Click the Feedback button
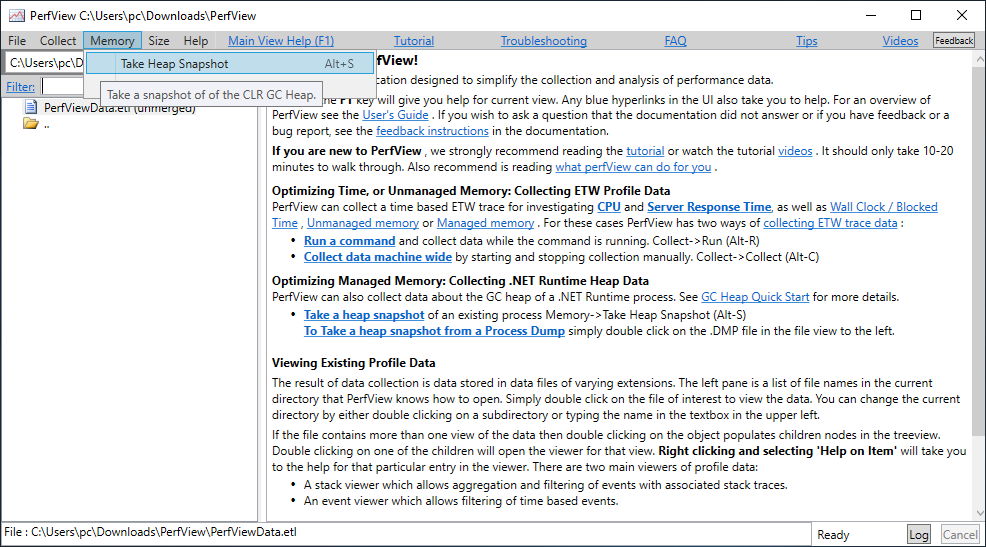The width and height of the screenshot is (986, 547). coord(954,41)
